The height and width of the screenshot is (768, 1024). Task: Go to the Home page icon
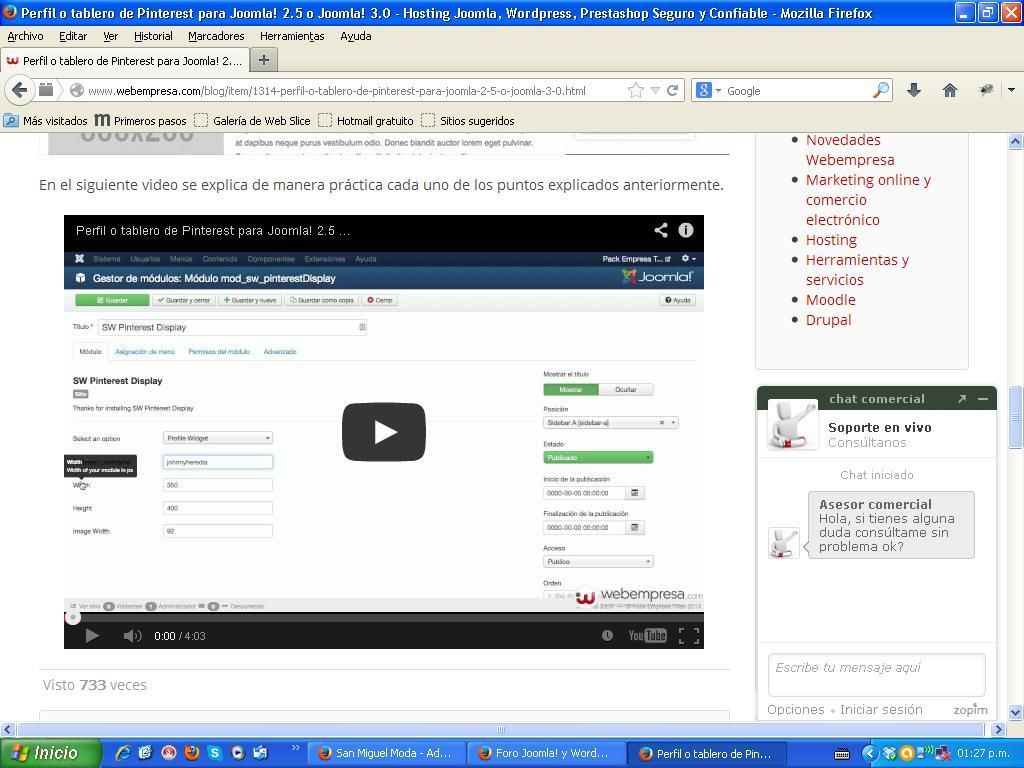click(950, 90)
